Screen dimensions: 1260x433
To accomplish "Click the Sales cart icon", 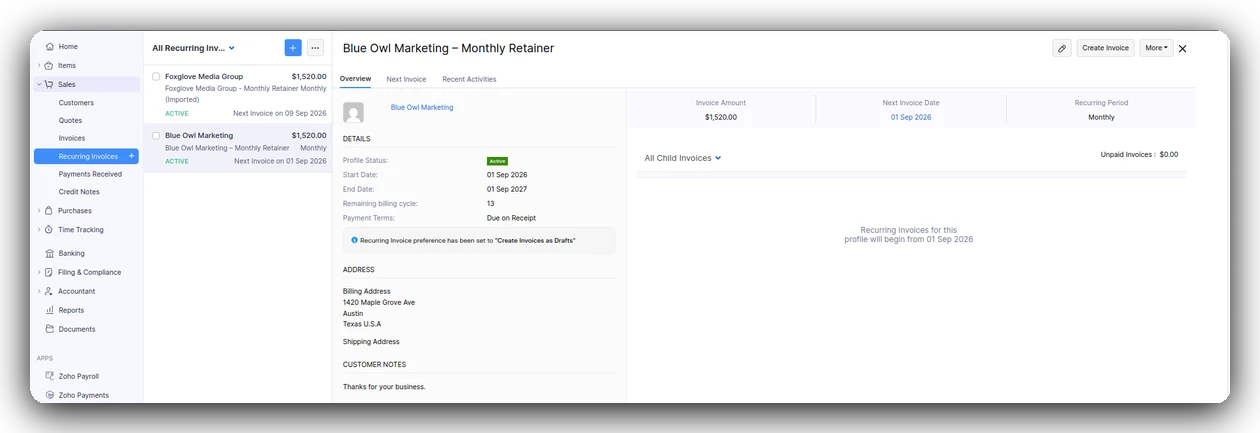I will 49,85.
